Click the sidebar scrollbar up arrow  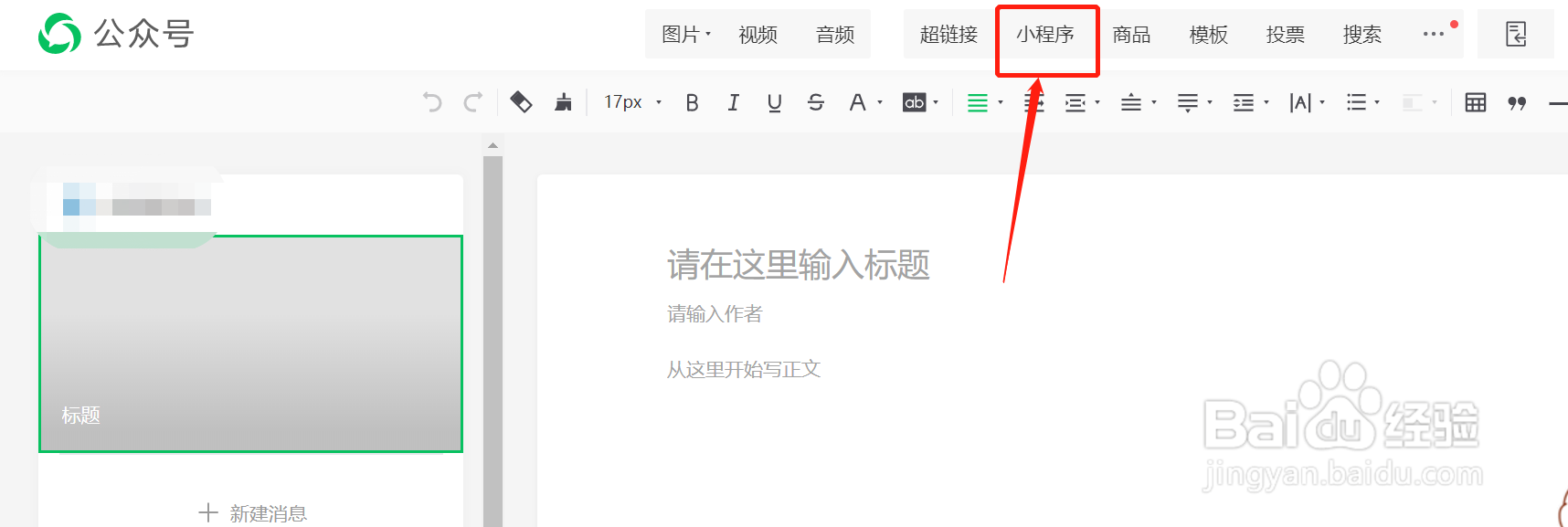pyautogui.click(x=493, y=146)
